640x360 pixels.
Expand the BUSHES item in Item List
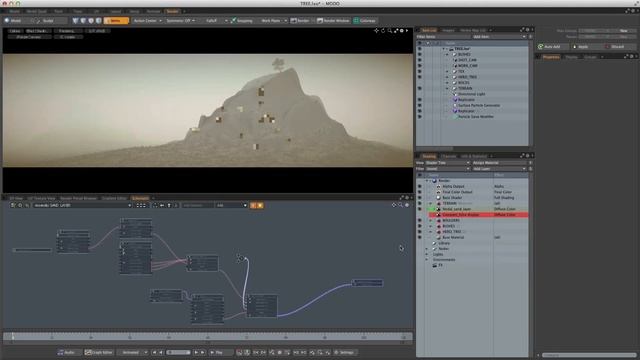[447, 54]
